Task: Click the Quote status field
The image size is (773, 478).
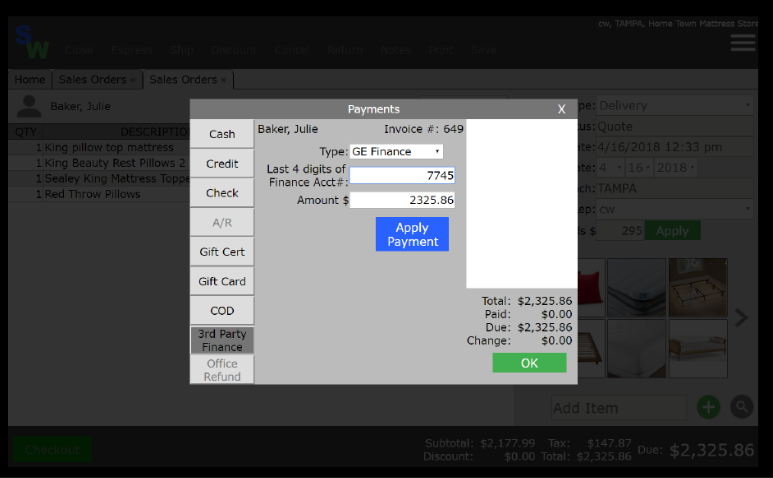Action: [x=675, y=127]
